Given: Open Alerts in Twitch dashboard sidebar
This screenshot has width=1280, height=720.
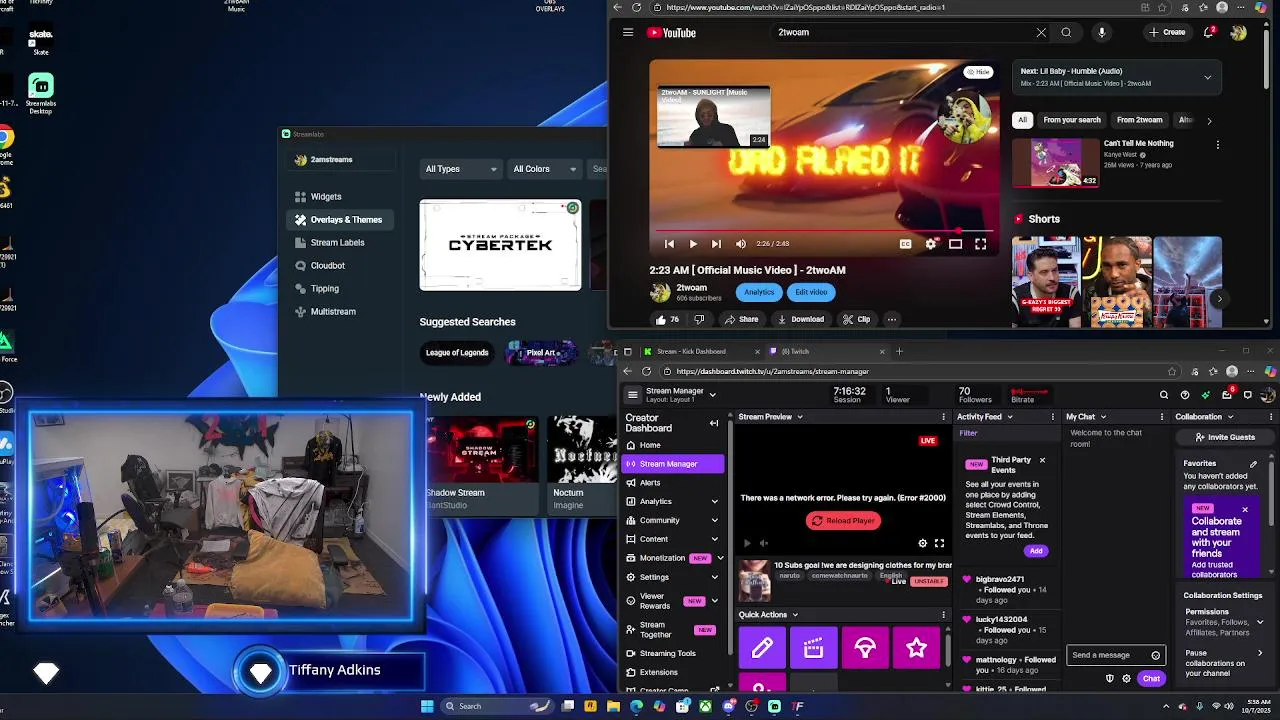Looking at the screenshot, I should coord(650,483).
